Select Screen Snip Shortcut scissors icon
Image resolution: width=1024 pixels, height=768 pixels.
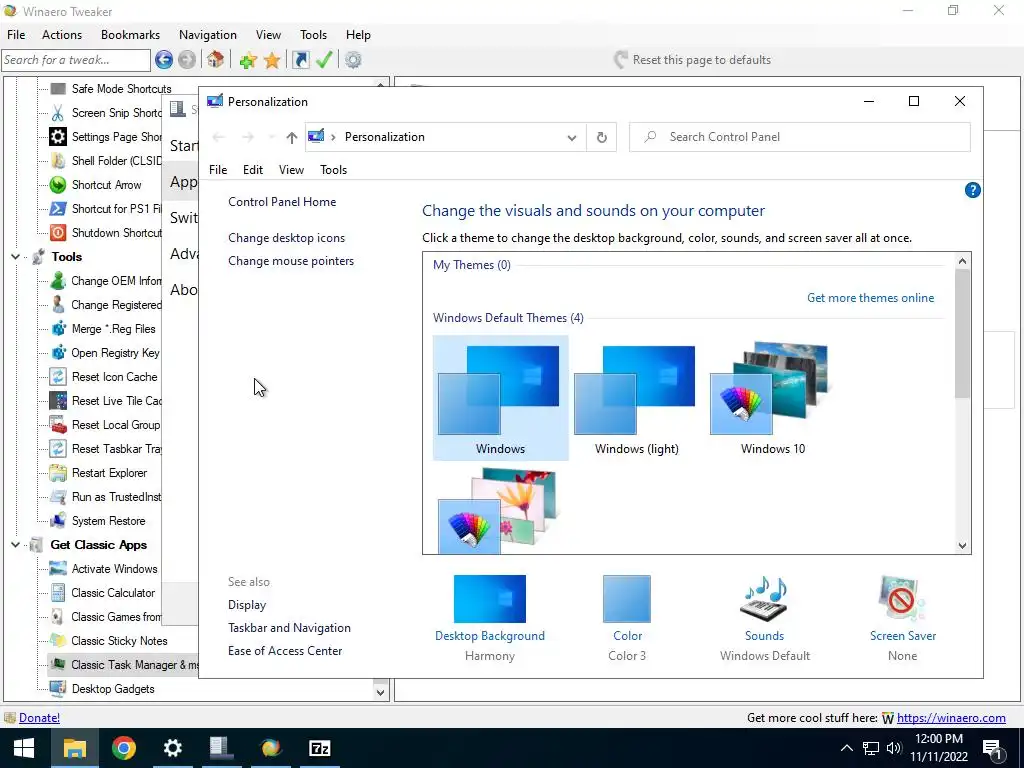(x=58, y=113)
